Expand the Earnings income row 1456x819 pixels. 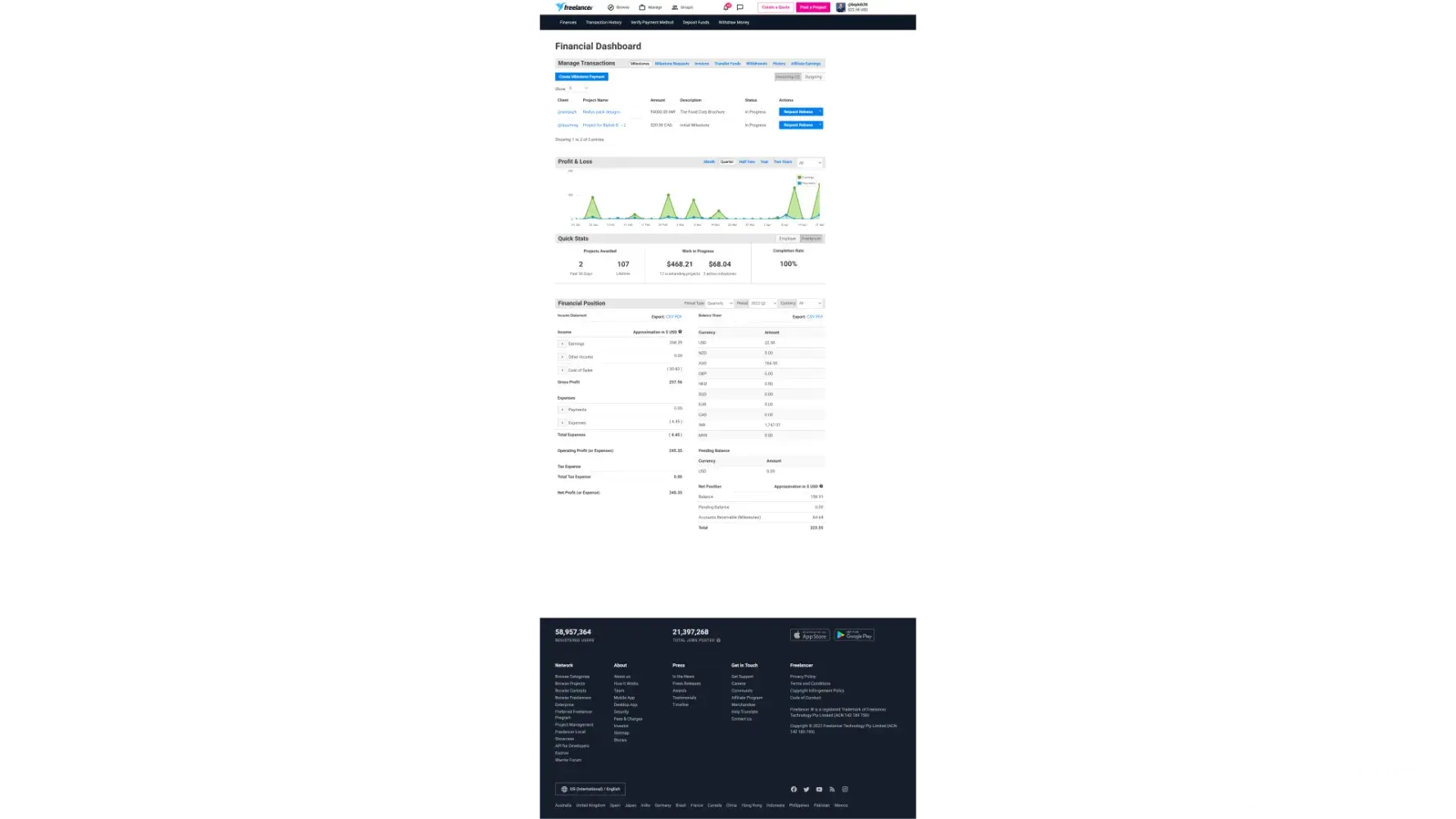pos(563,344)
